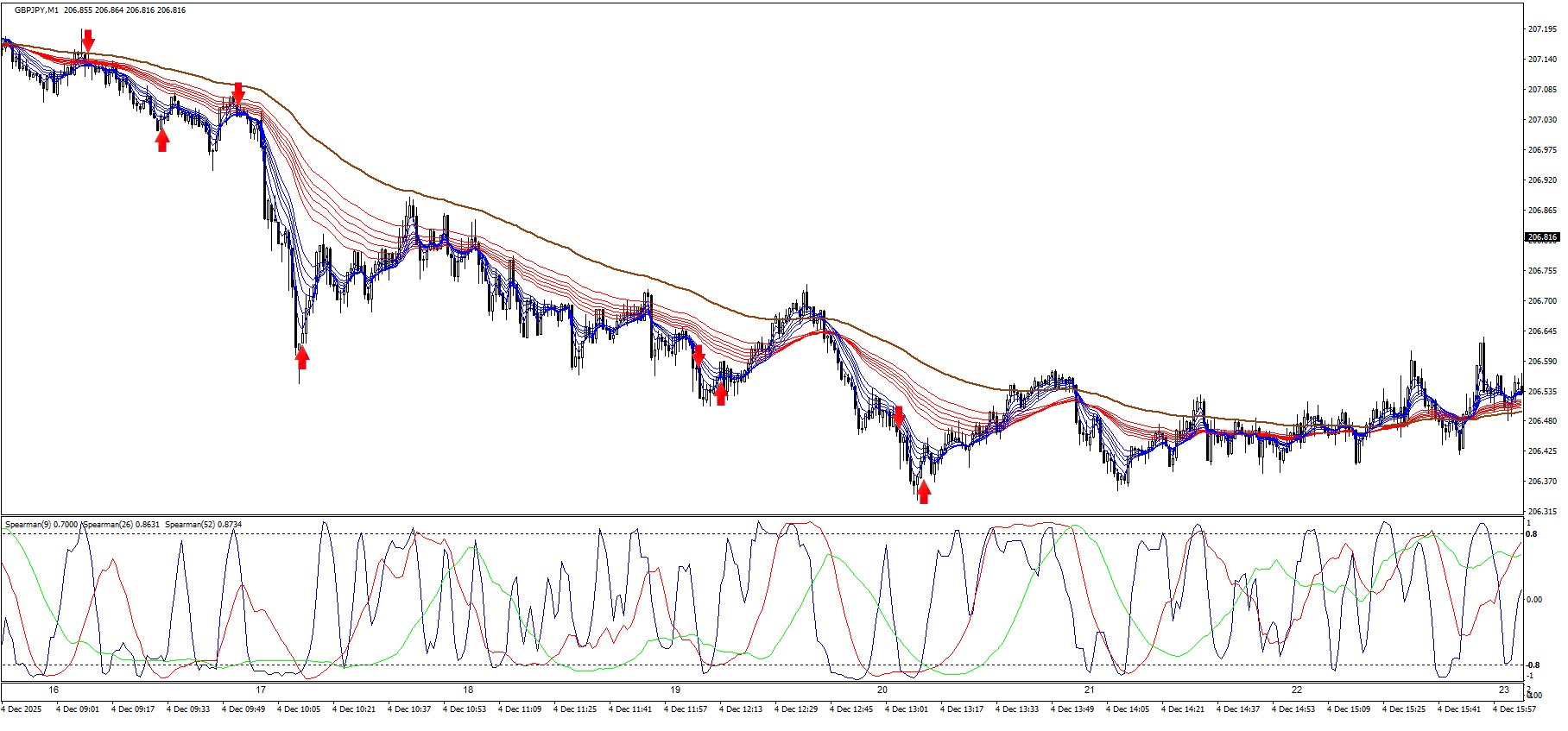The width and height of the screenshot is (1568, 731).
Task: Select the red up arrow under the 10:05 spike low
Action: (x=302, y=356)
